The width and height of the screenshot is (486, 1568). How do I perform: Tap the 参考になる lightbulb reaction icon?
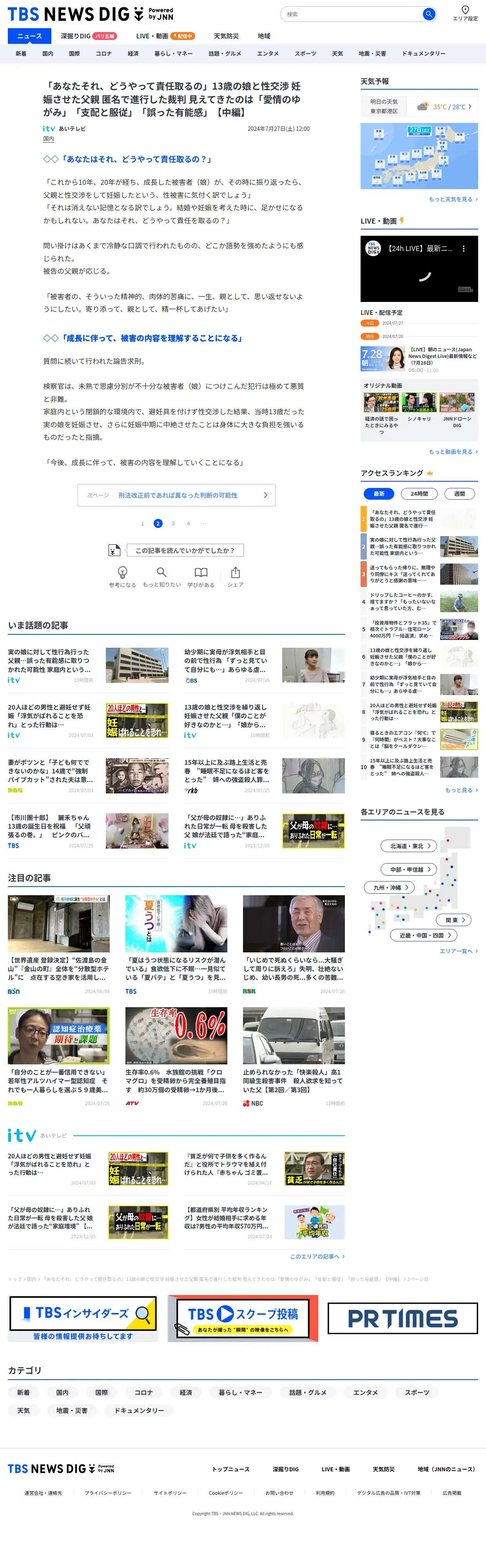click(x=122, y=572)
